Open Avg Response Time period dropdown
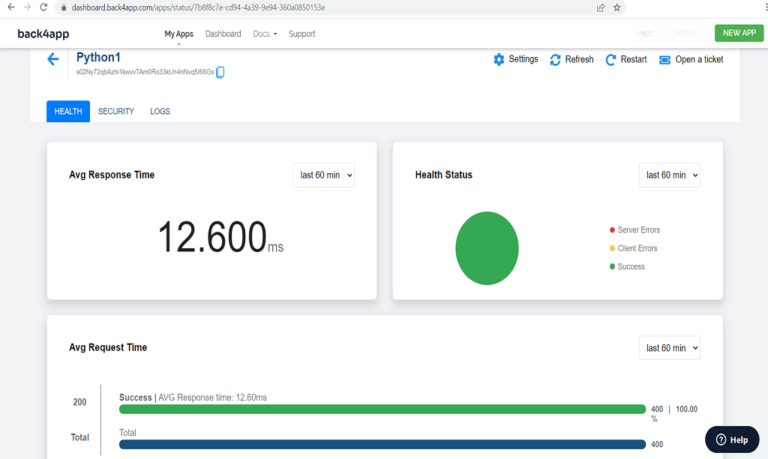This screenshot has height=459, width=768. pos(323,175)
